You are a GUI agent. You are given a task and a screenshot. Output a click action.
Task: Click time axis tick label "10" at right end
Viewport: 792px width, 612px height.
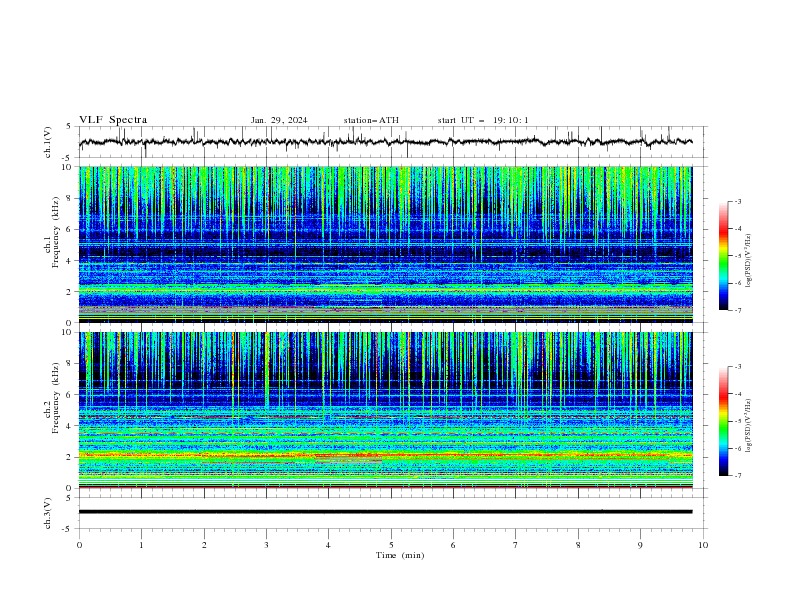[703, 545]
